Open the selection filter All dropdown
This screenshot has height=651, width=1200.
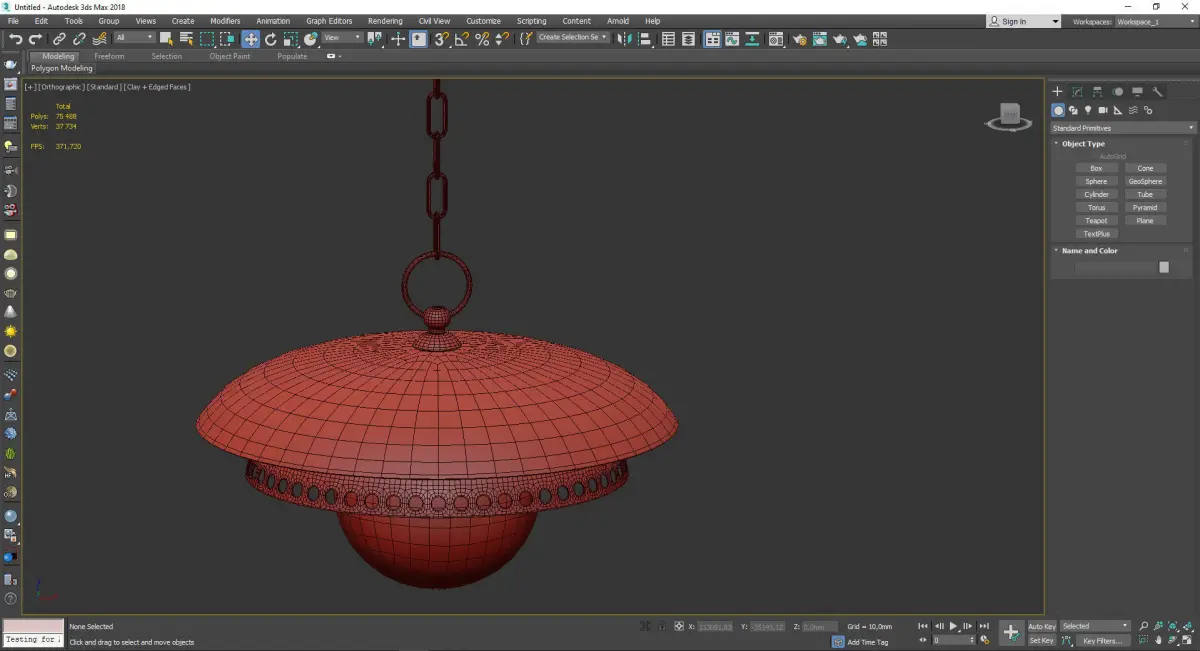click(134, 38)
